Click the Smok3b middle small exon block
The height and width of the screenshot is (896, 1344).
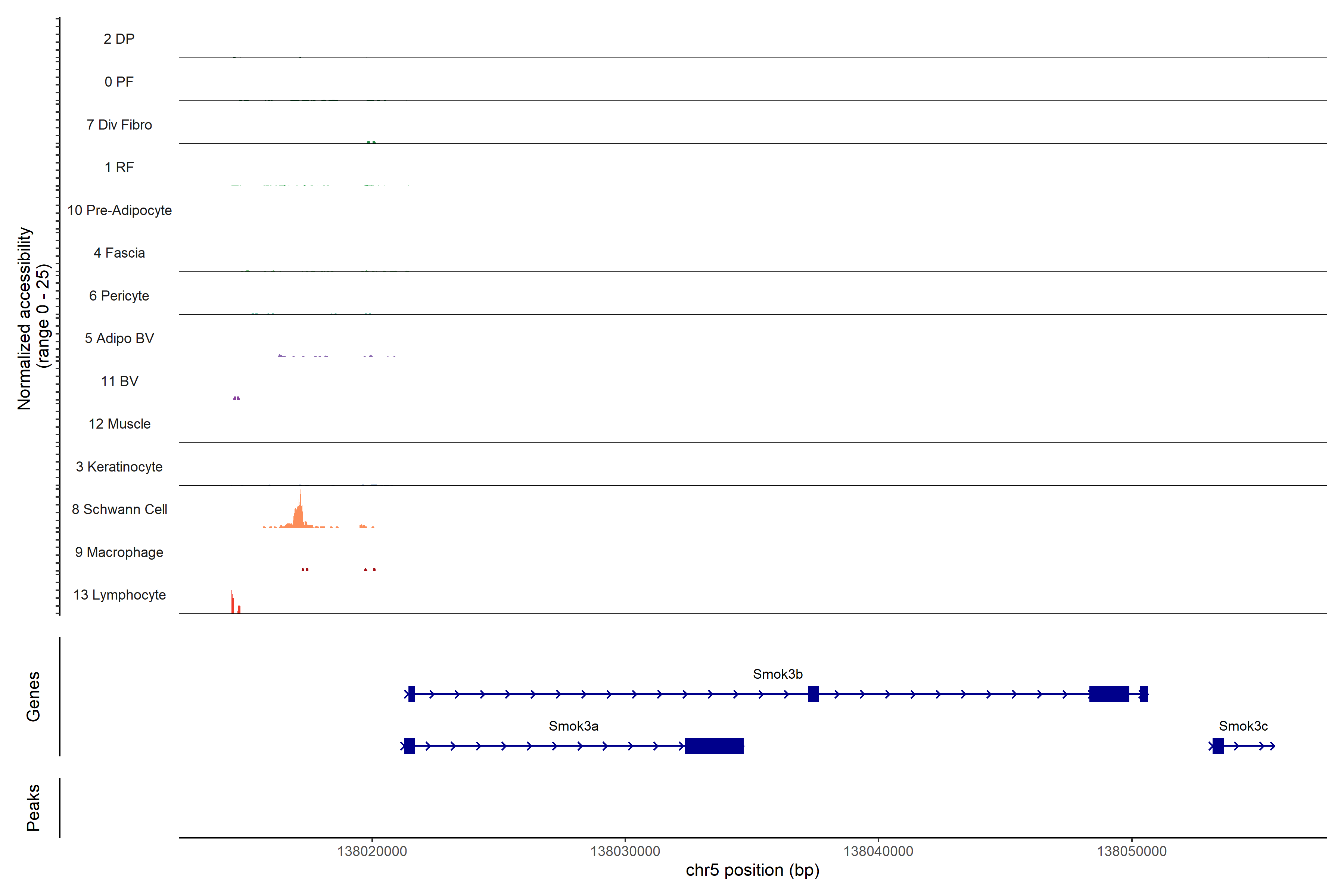[x=813, y=694]
